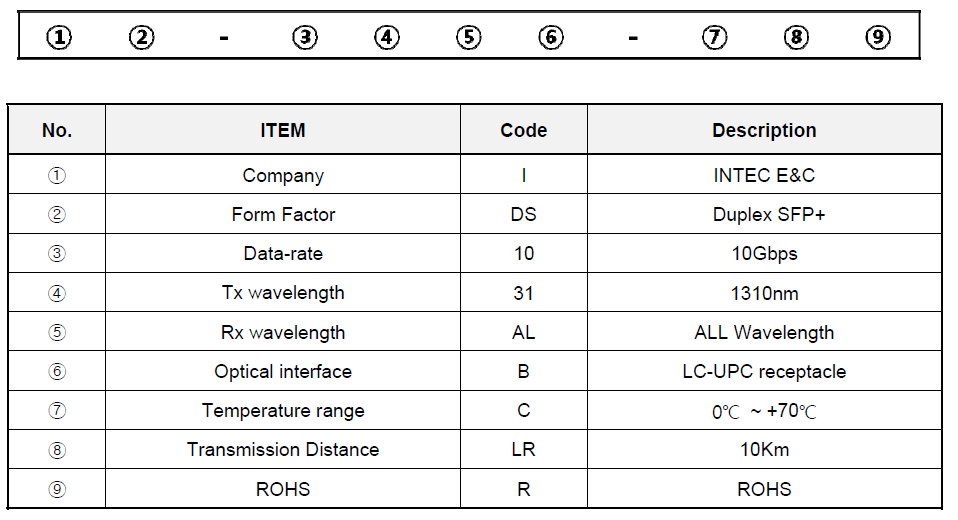
Task: Click the Code column header
Action: [524, 130]
